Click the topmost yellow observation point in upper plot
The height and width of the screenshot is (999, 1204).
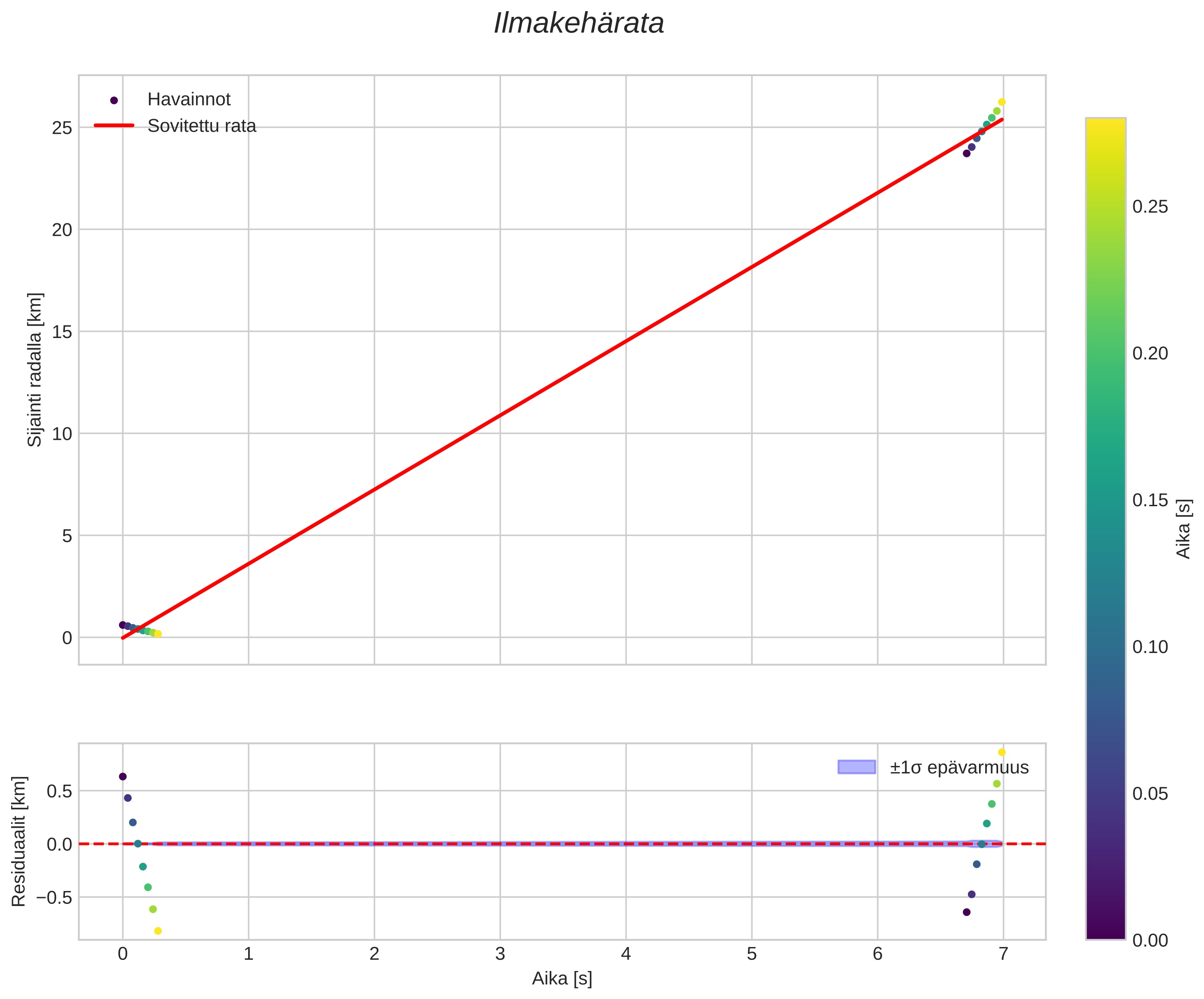click(1002, 102)
